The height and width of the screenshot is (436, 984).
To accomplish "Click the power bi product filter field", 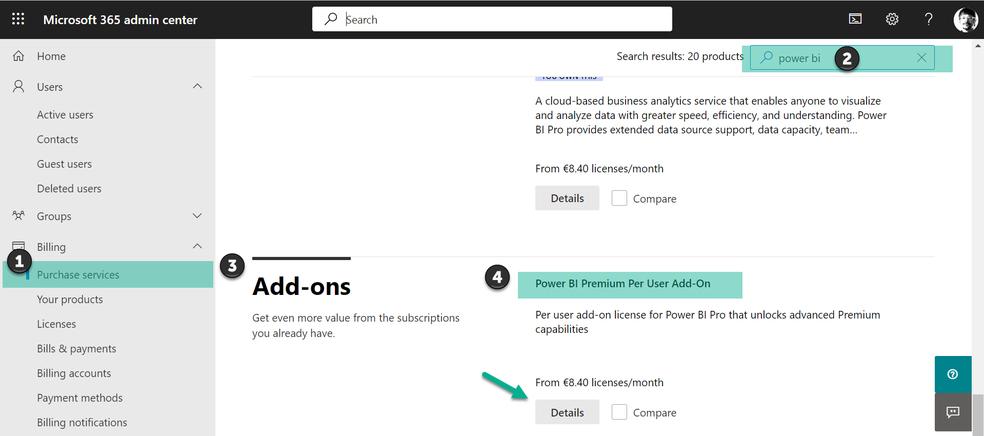I will [x=842, y=58].
